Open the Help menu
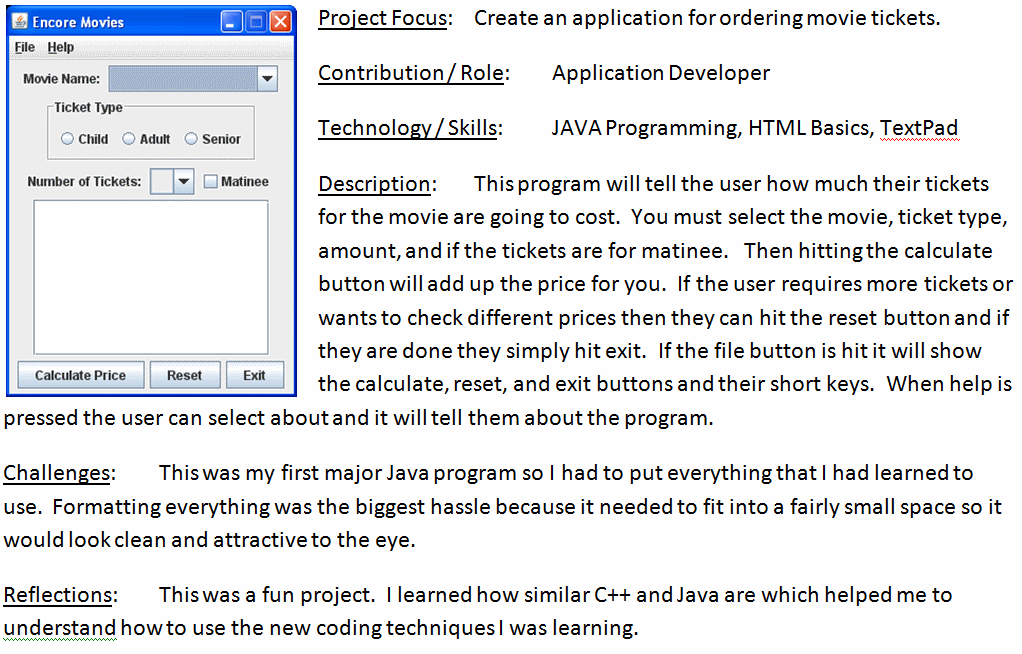 [61, 47]
